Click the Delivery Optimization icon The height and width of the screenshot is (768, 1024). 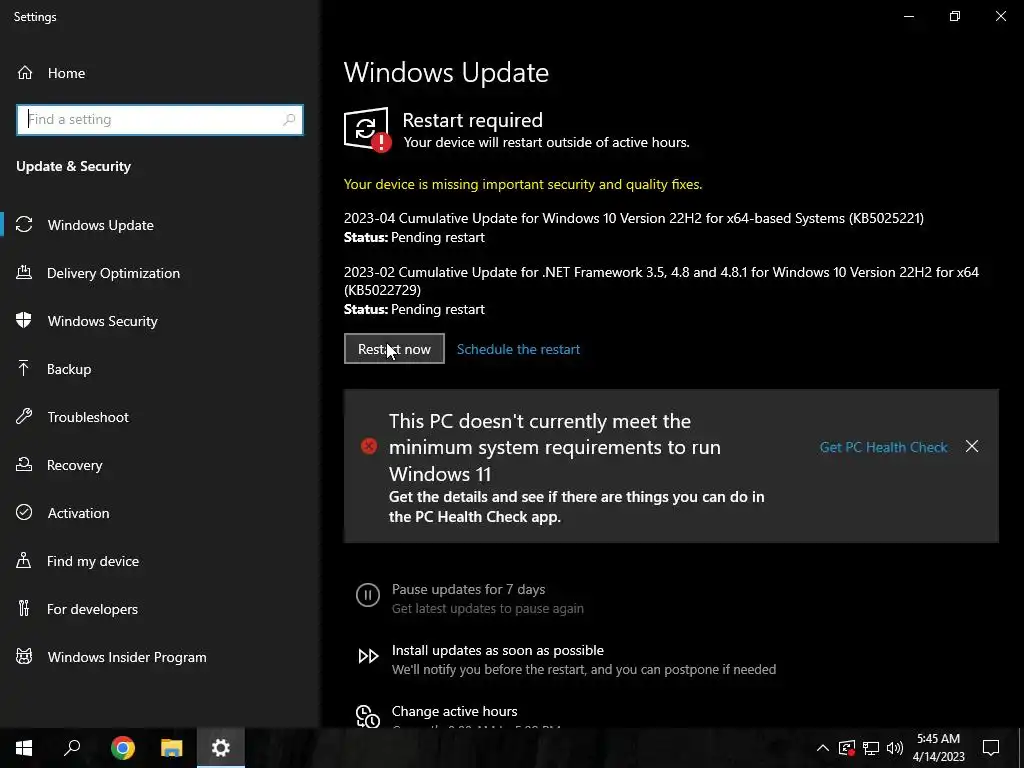[24, 273]
